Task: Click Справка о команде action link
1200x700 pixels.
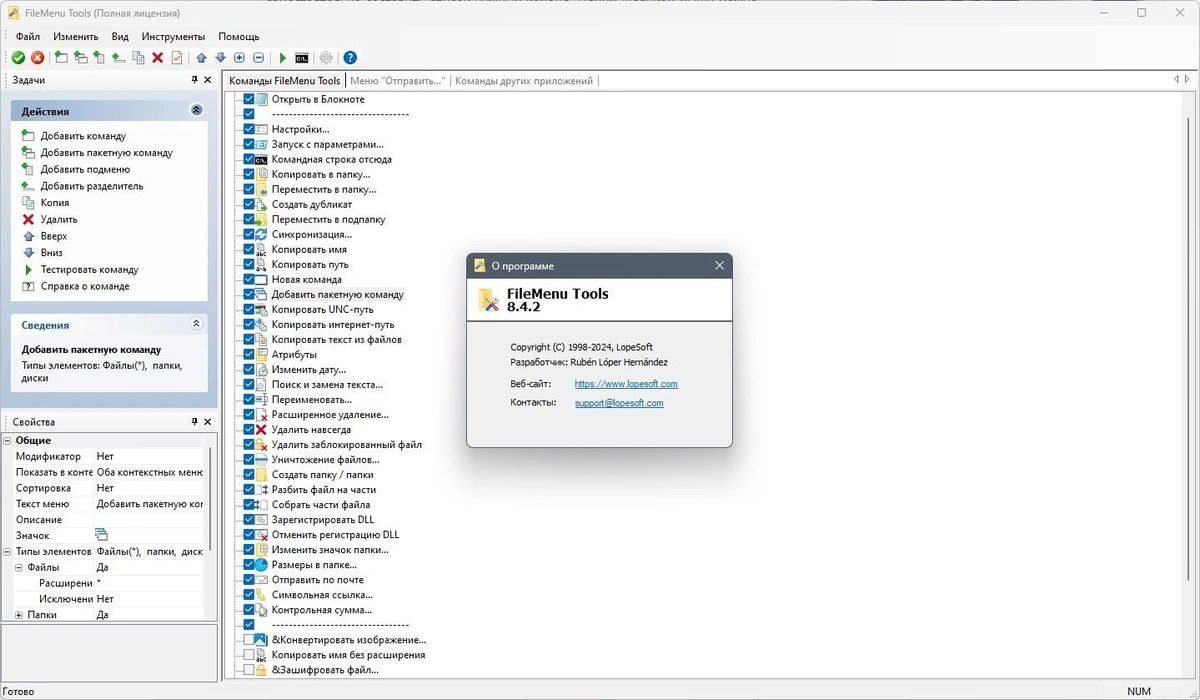Action: [85, 286]
